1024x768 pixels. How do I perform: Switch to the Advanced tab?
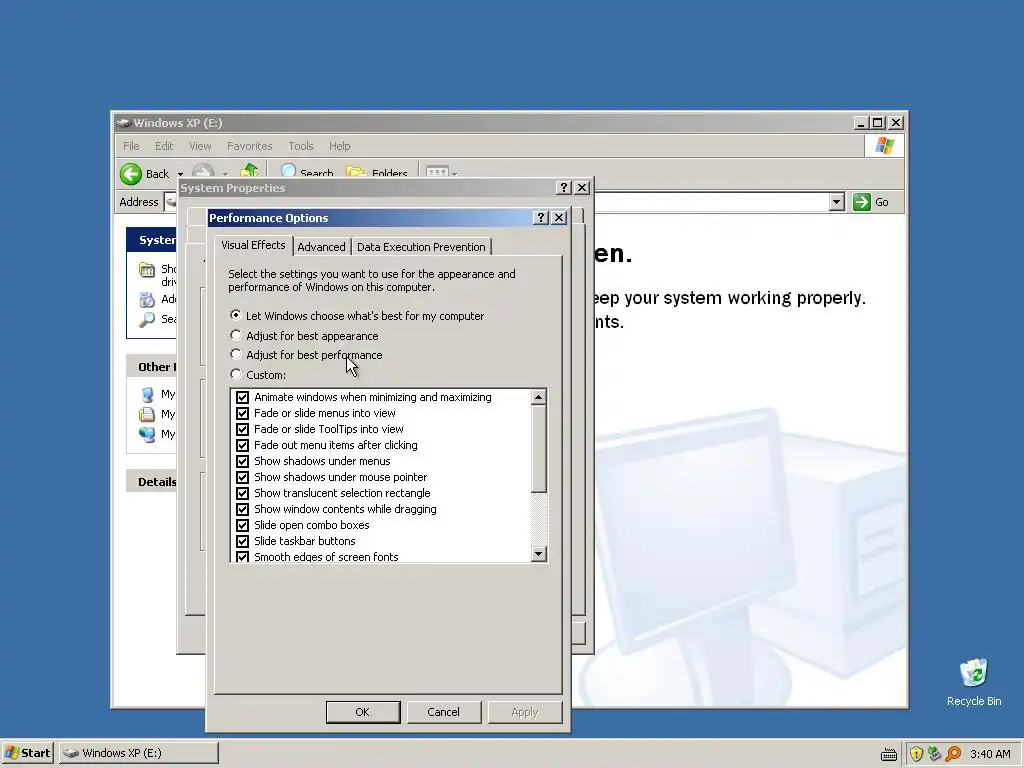[x=321, y=247]
